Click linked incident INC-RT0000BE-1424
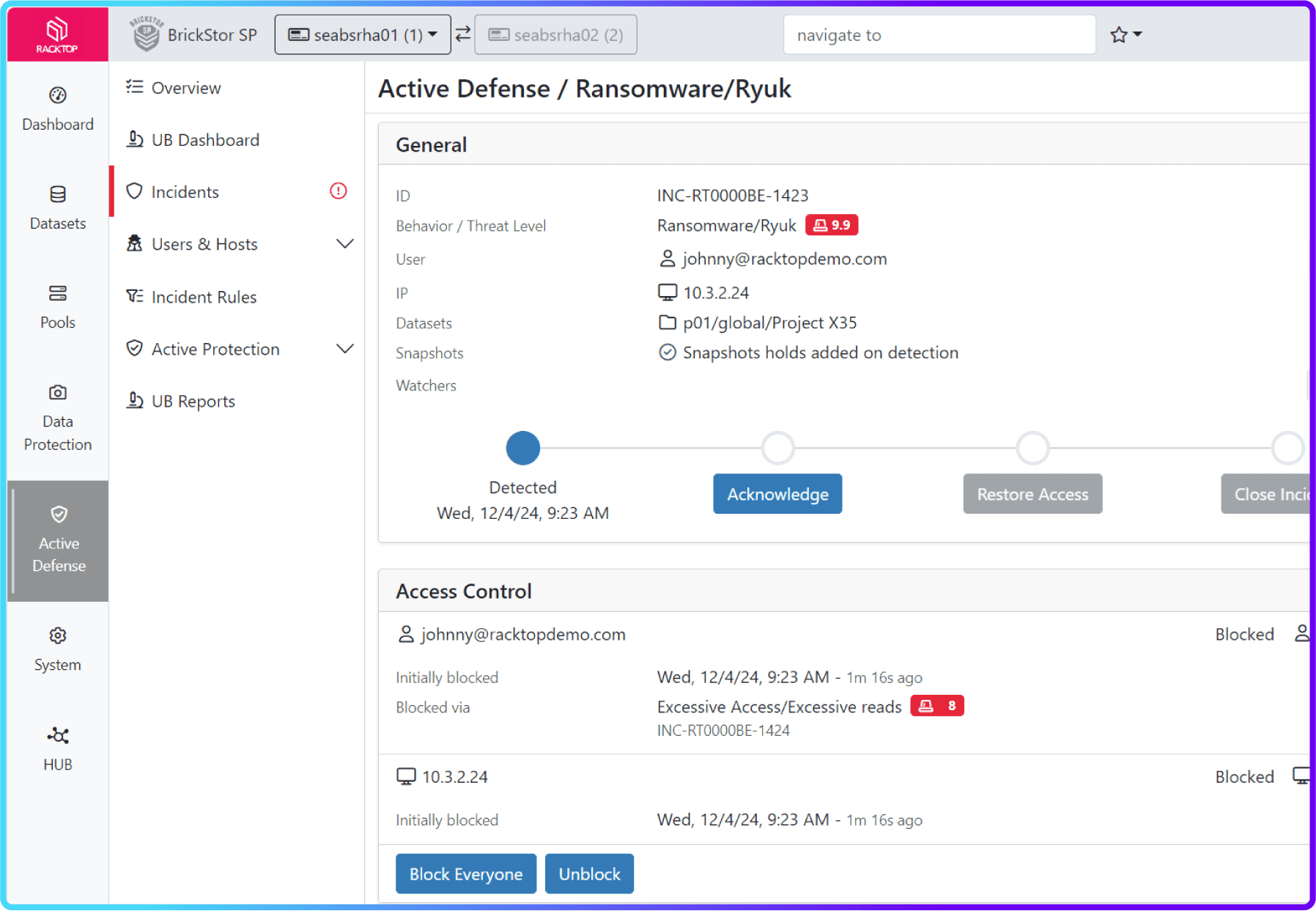The width and height of the screenshot is (1316, 911). tap(723, 731)
